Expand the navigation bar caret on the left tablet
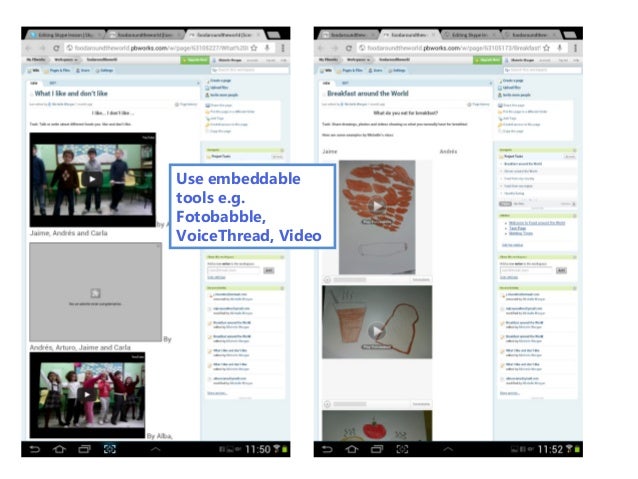The image size is (638, 479). tap(156, 449)
